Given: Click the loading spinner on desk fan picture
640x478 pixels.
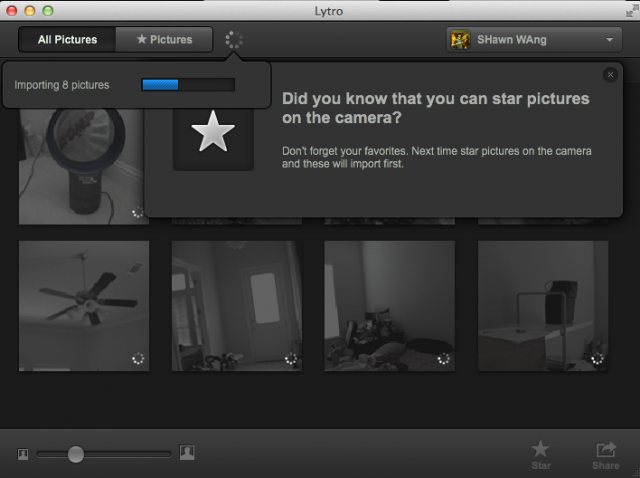Looking at the screenshot, I should tap(138, 212).
